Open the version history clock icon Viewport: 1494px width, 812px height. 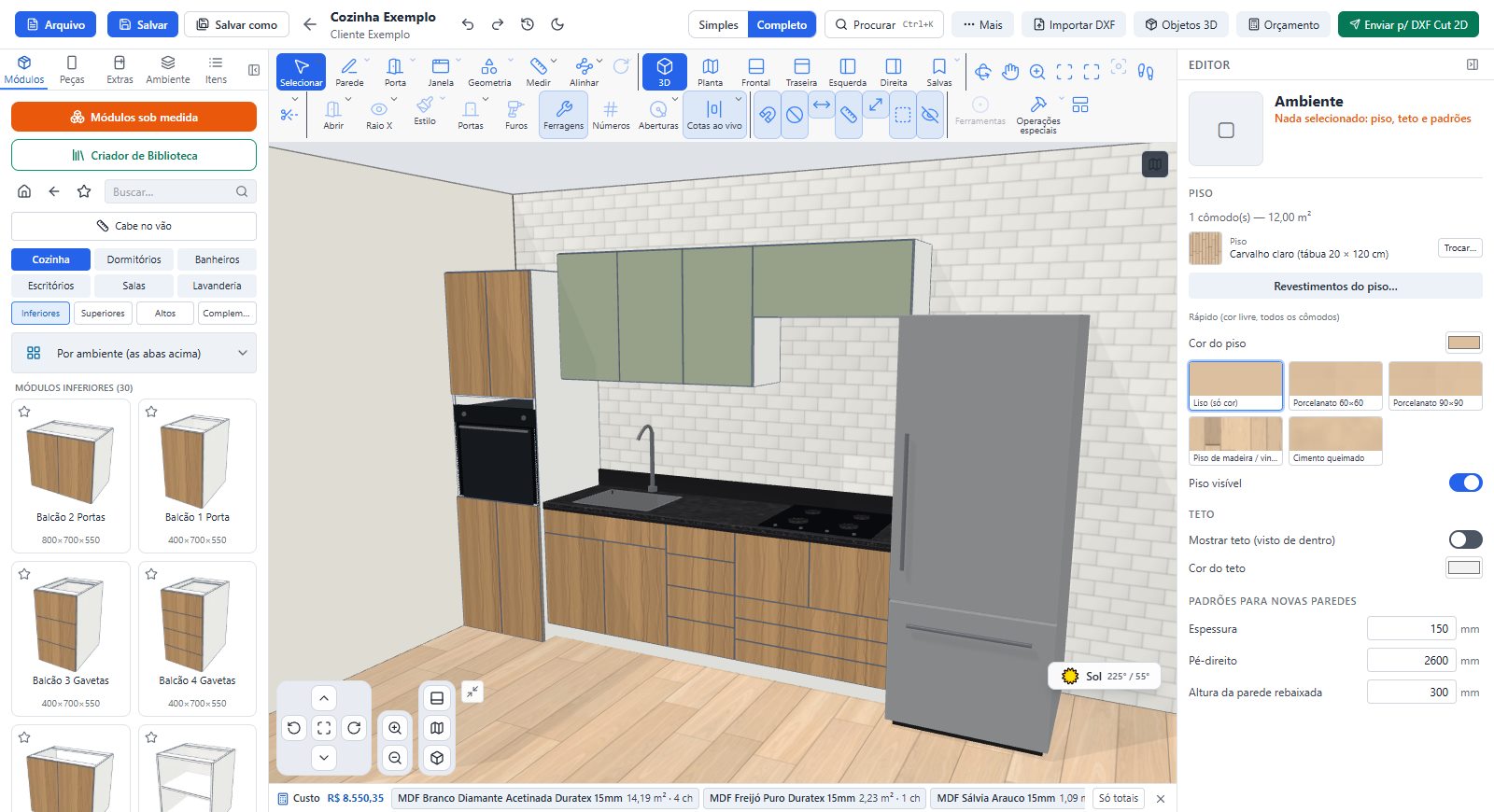528,24
